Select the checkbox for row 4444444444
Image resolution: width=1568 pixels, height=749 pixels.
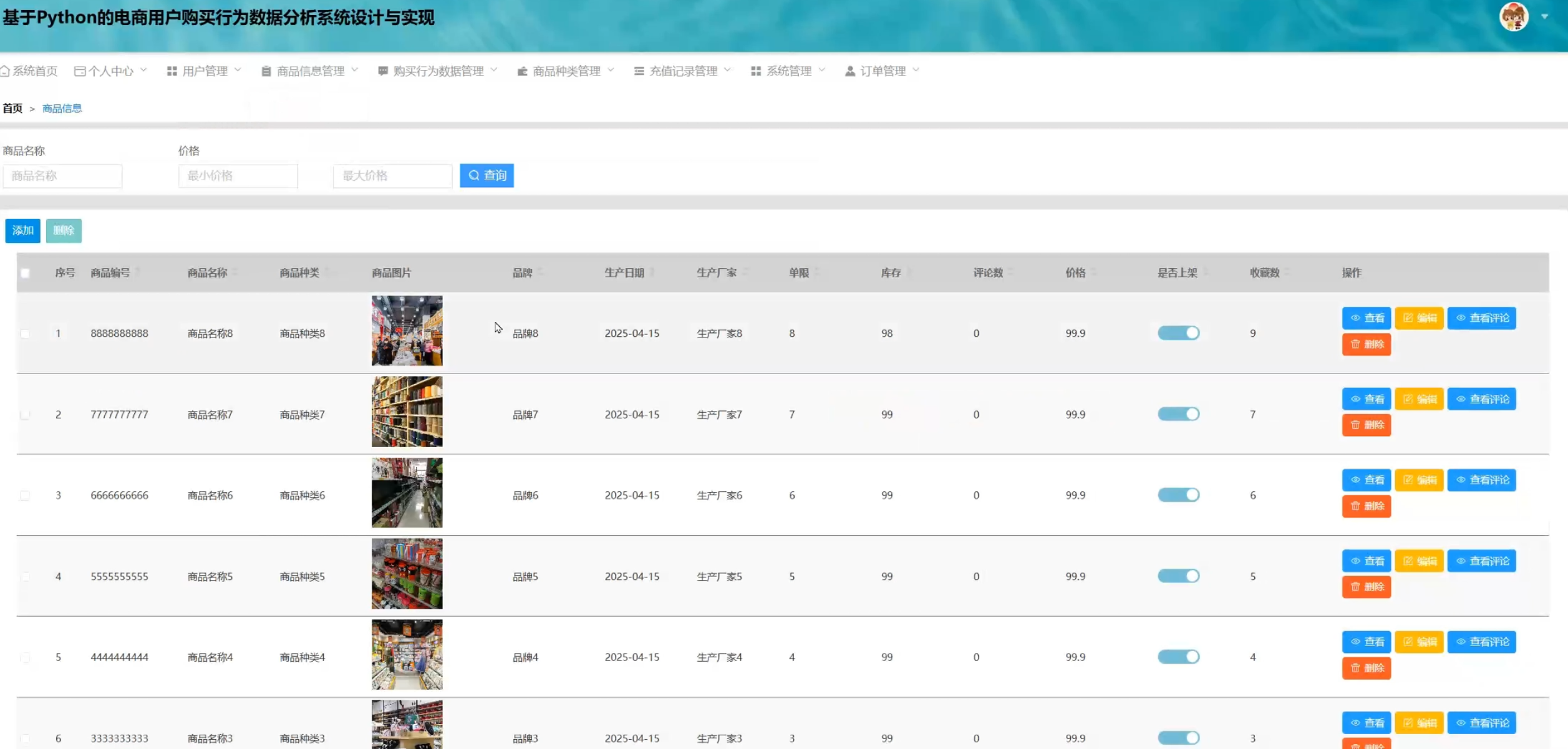pos(25,657)
